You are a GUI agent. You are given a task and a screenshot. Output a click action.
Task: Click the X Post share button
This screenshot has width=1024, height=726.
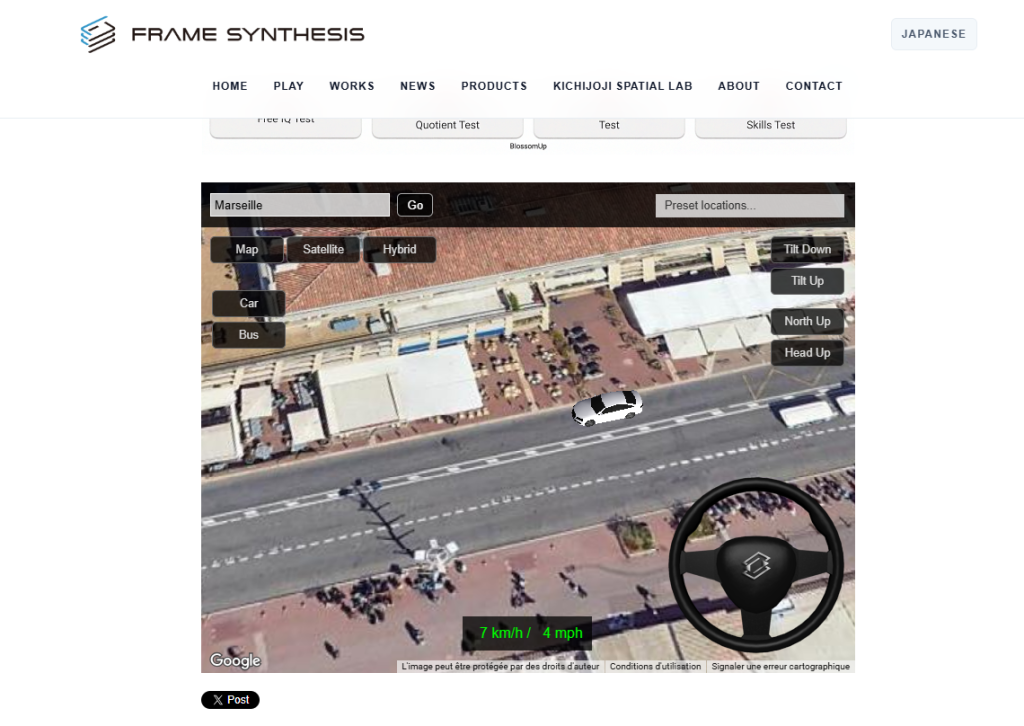pyautogui.click(x=231, y=700)
